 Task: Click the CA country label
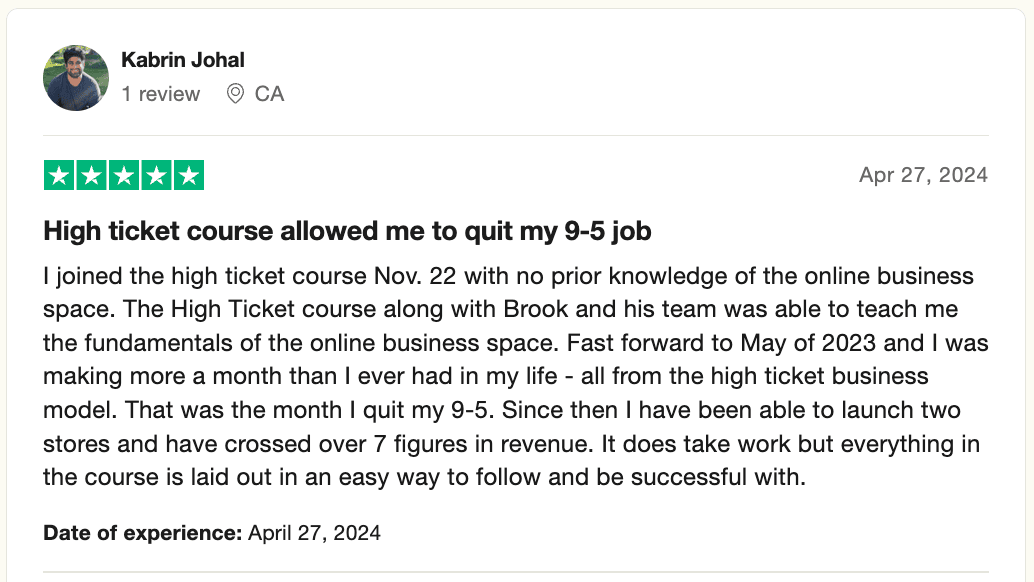click(269, 94)
